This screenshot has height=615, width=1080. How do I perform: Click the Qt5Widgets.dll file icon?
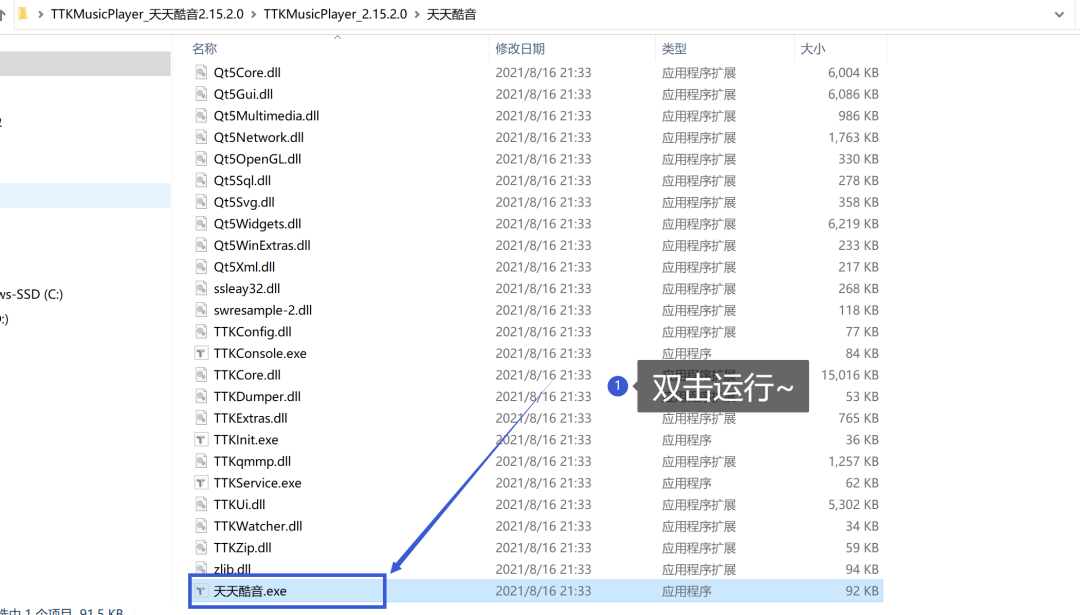(200, 223)
